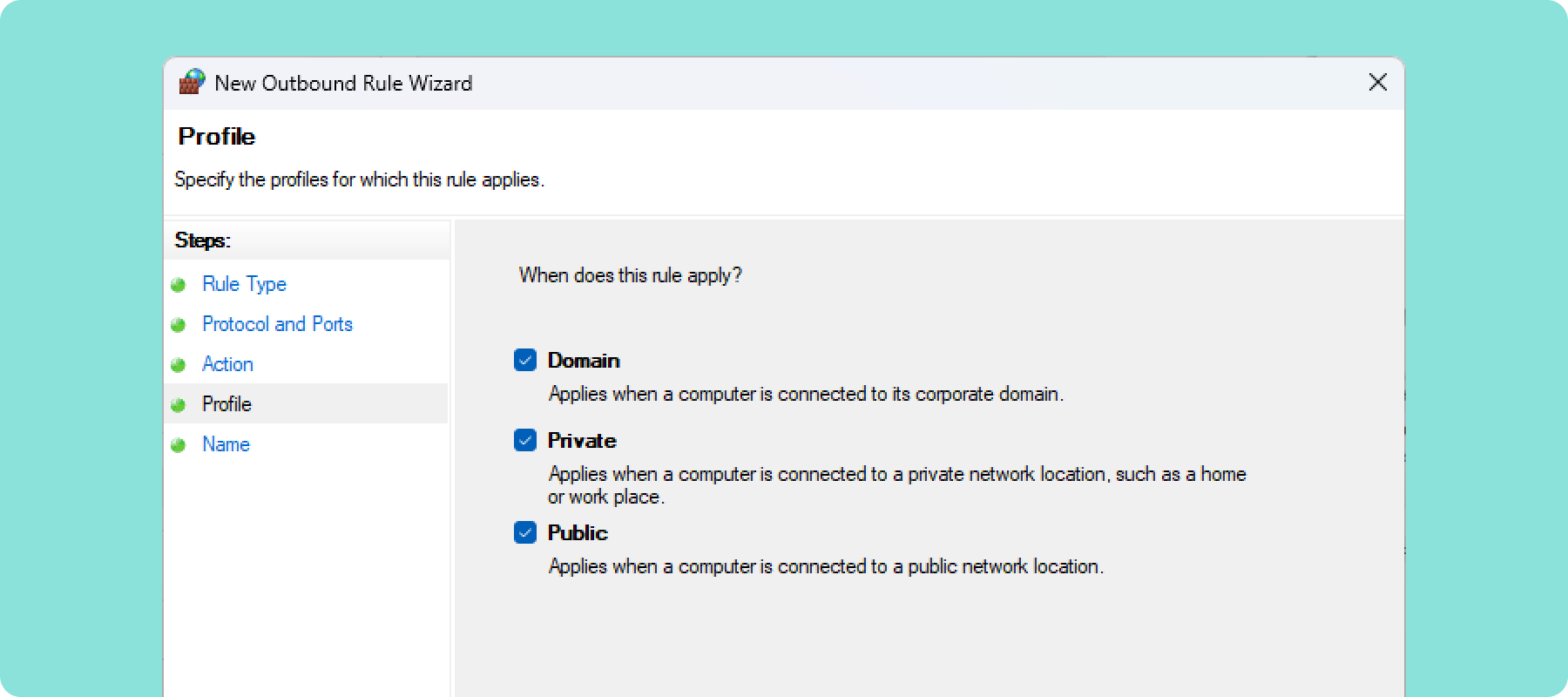Click the green bullet beside Action step
The height and width of the screenshot is (697, 1568).
179,365
